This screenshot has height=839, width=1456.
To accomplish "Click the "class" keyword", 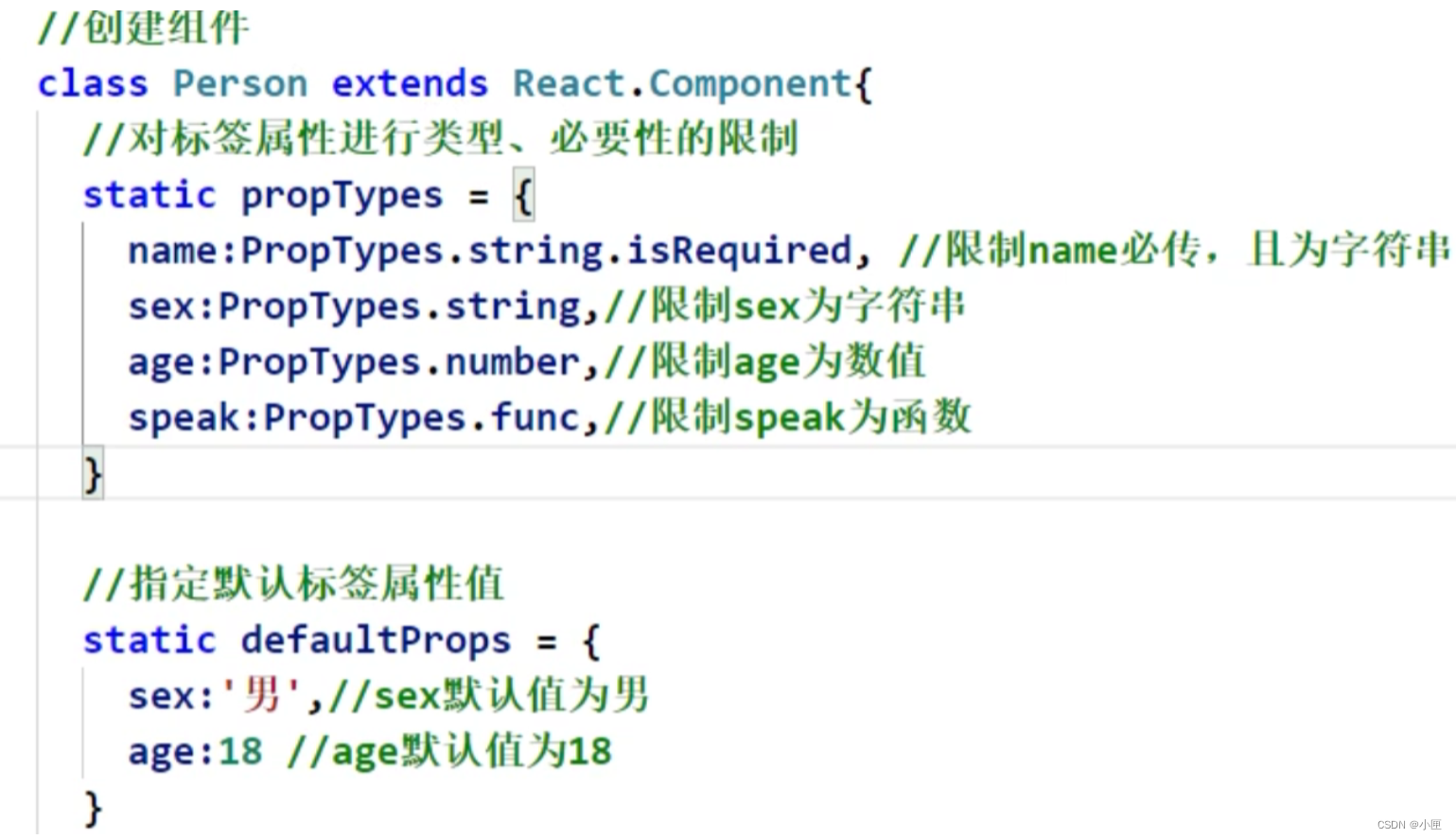I will (x=93, y=84).
